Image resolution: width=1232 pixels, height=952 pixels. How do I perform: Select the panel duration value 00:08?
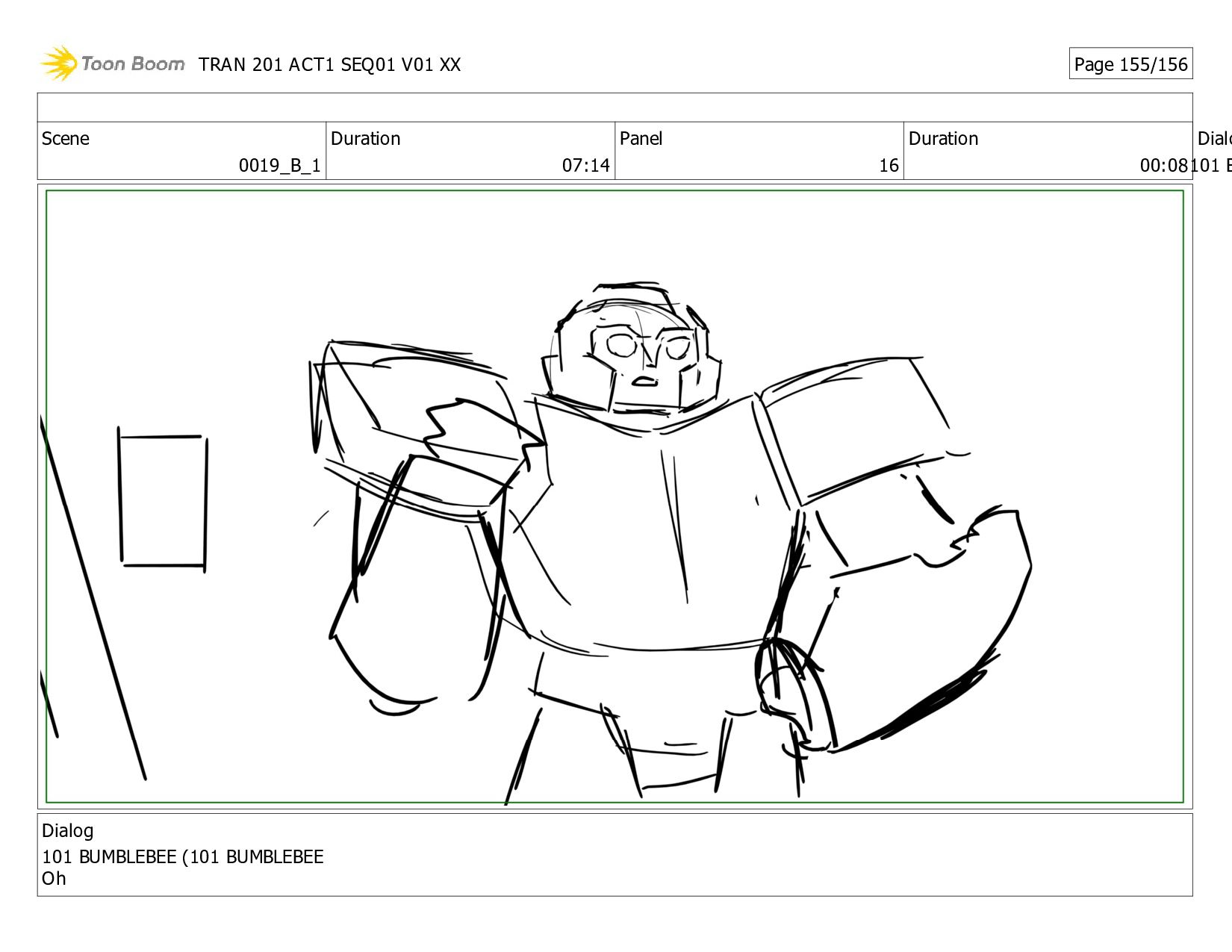(1163, 165)
